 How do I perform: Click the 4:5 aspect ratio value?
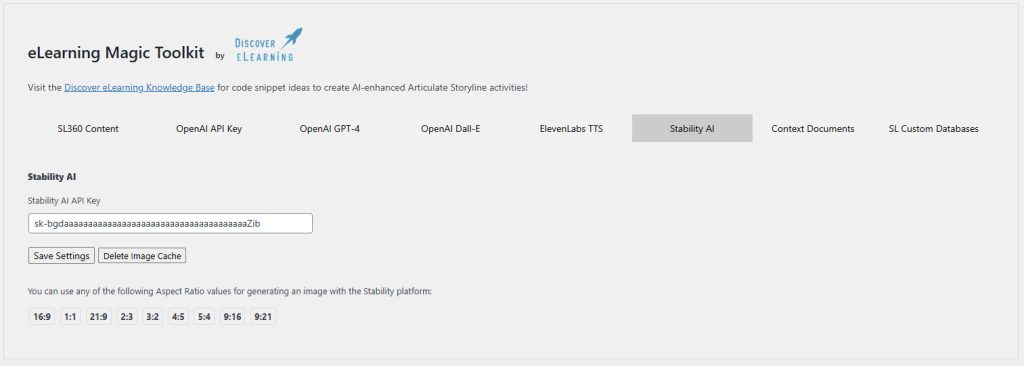click(178, 317)
